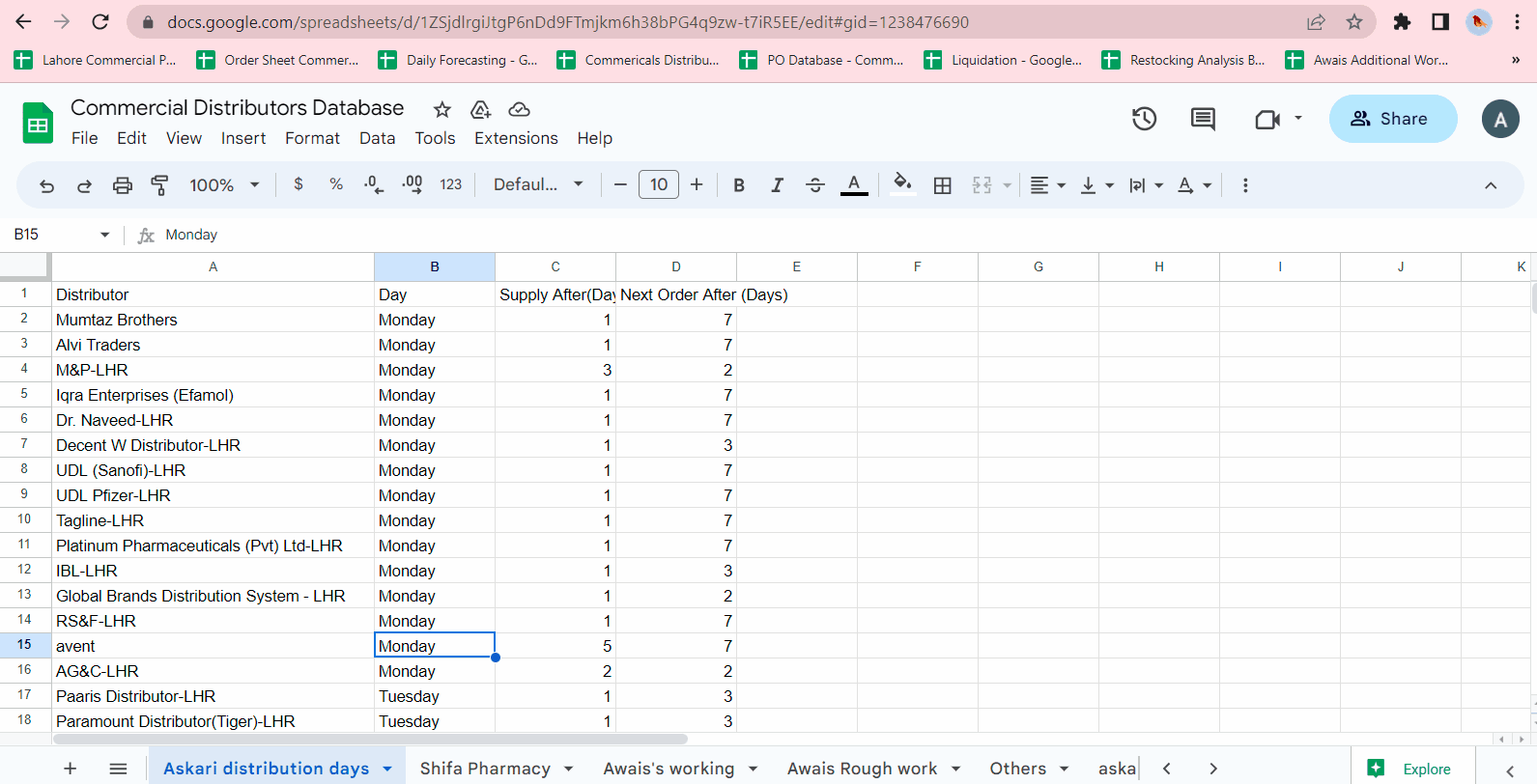Click the horizontal scrollbar of the sheet
This screenshot has width=1537, height=784.
point(370,739)
